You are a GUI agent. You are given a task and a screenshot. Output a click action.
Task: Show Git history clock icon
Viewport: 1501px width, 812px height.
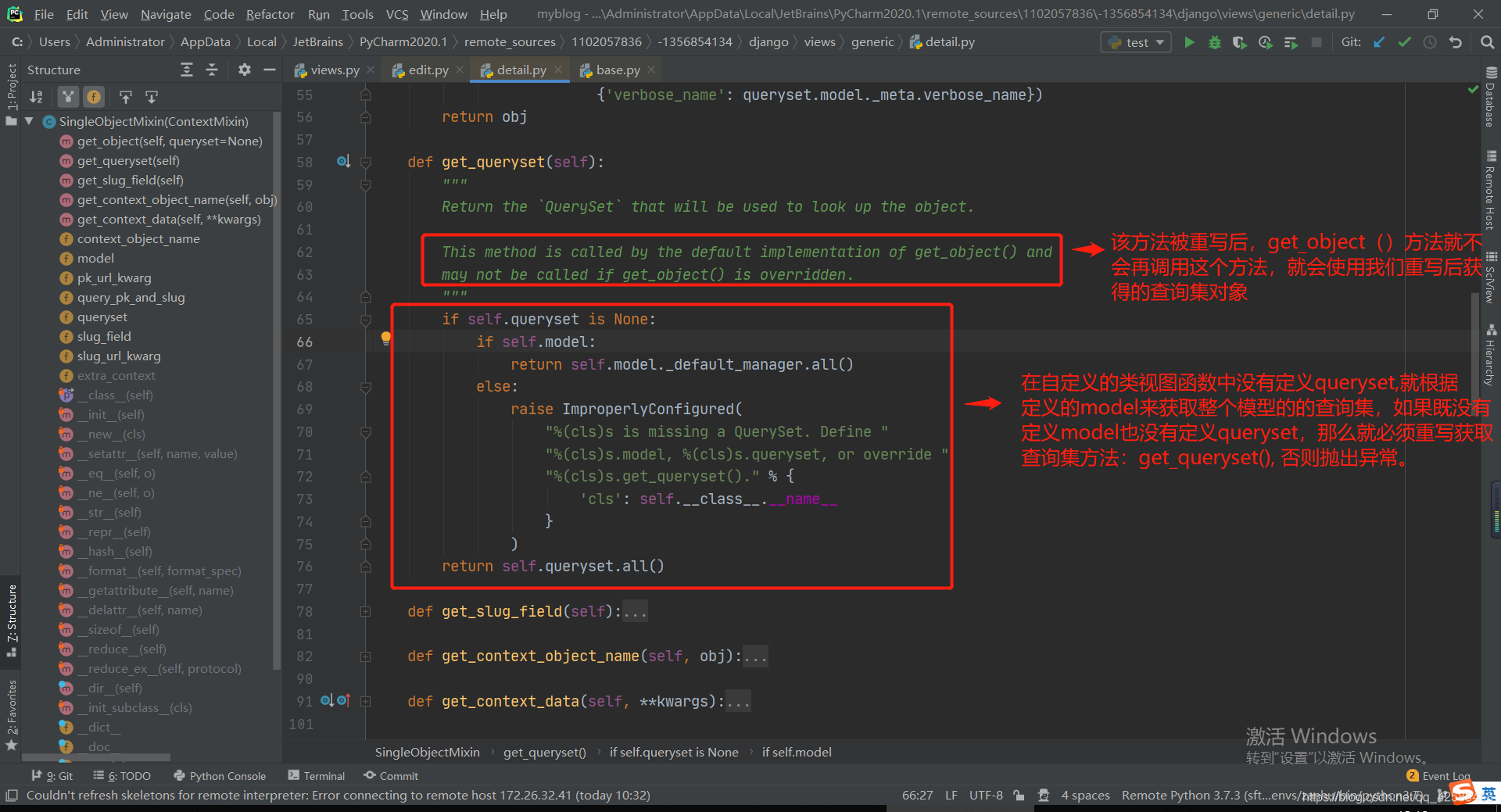coord(1430,42)
